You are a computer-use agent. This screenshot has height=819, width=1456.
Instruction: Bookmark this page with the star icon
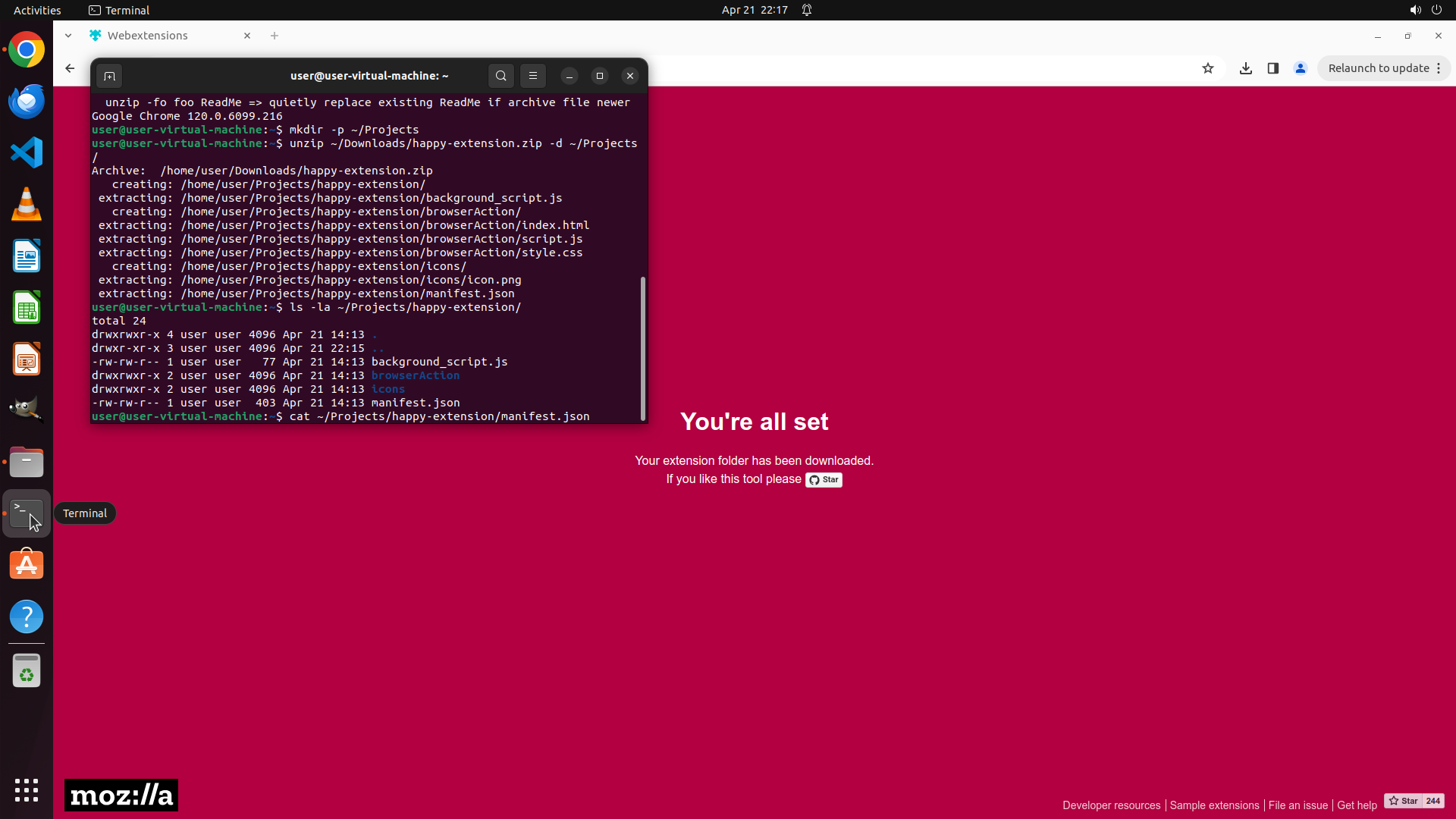pyautogui.click(x=1208, y=68)
